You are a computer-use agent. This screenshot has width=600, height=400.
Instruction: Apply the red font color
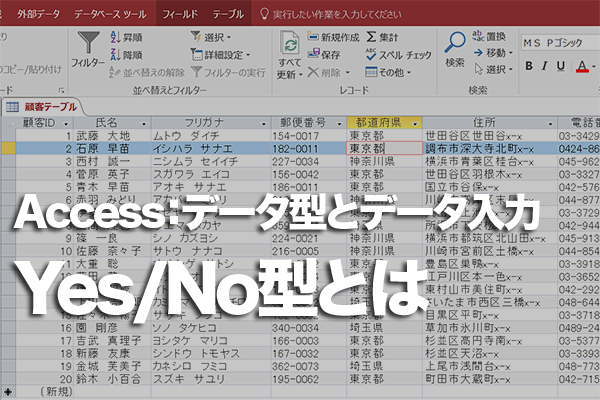[582, 67]
